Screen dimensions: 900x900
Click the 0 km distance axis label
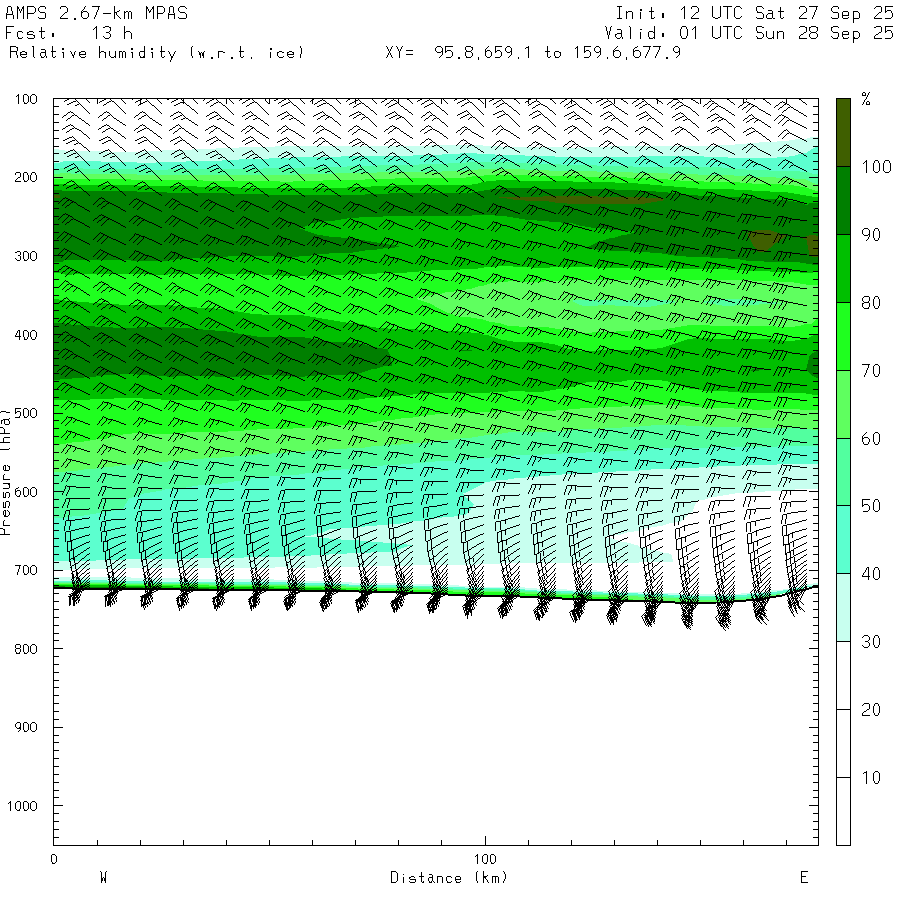point(54,859)
